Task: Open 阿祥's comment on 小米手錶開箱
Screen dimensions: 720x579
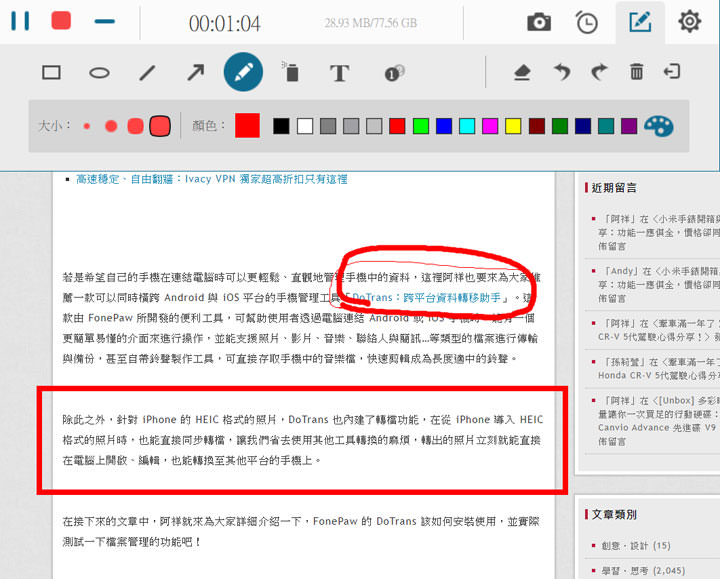Action: (659, 232)
